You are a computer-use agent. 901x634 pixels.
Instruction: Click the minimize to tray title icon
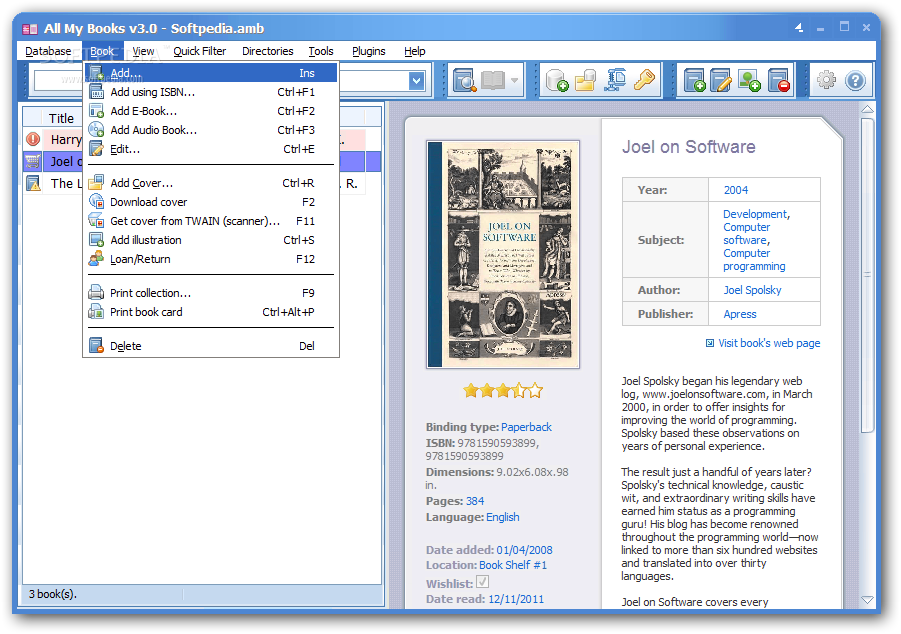(x=799, y=27)
